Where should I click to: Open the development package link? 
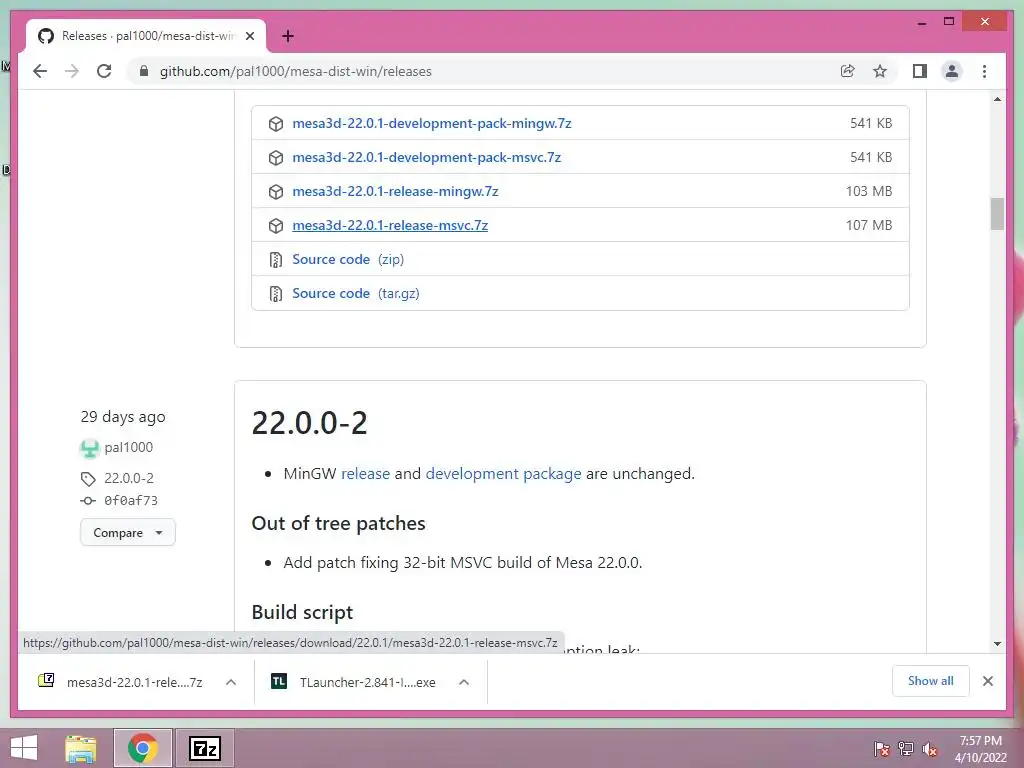(503, 473)
